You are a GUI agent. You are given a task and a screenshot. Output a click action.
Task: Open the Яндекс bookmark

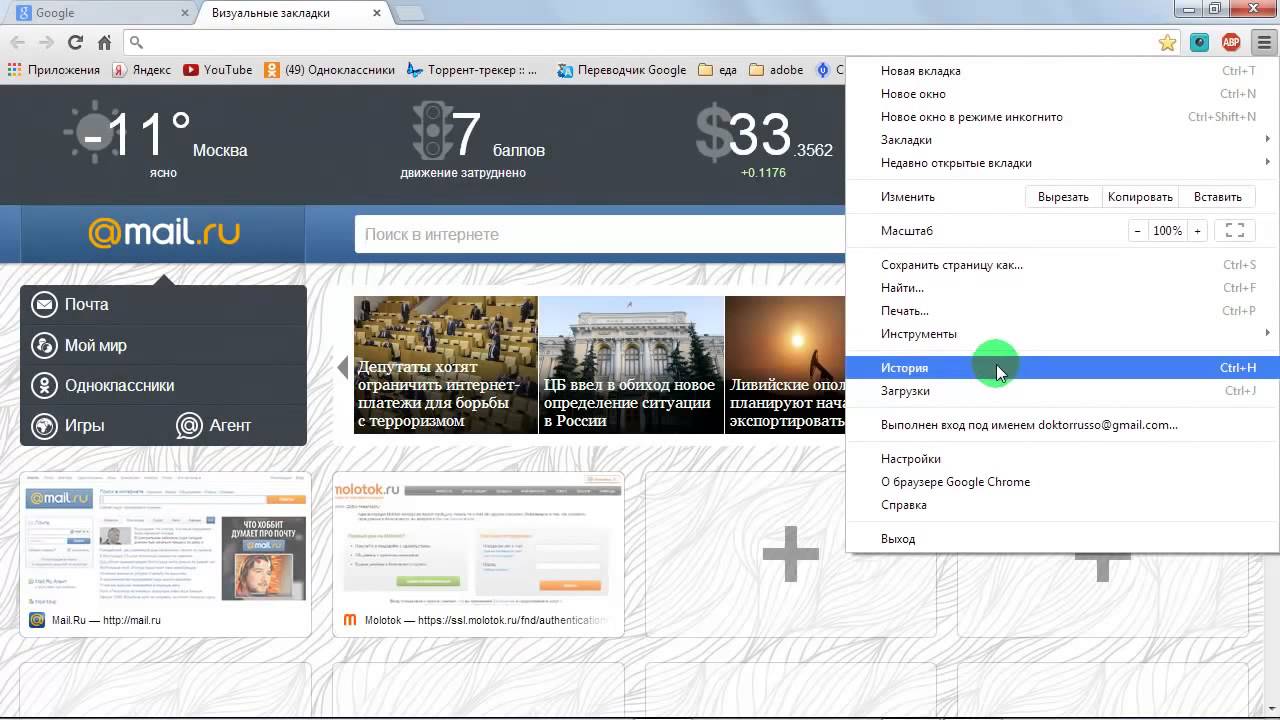click(x=141, y=70)
